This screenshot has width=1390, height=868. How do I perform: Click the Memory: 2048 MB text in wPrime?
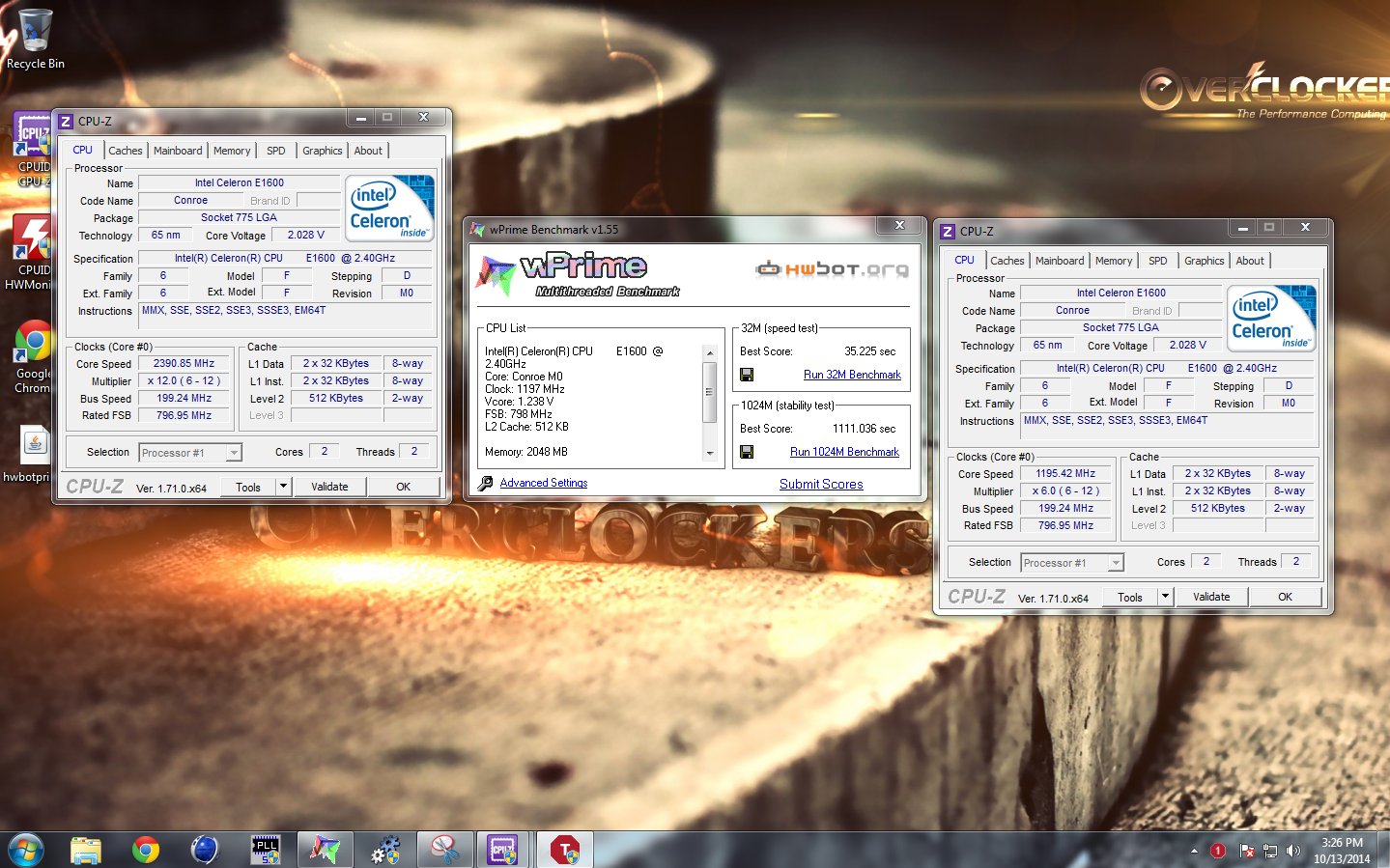click(x=526, y=452)
